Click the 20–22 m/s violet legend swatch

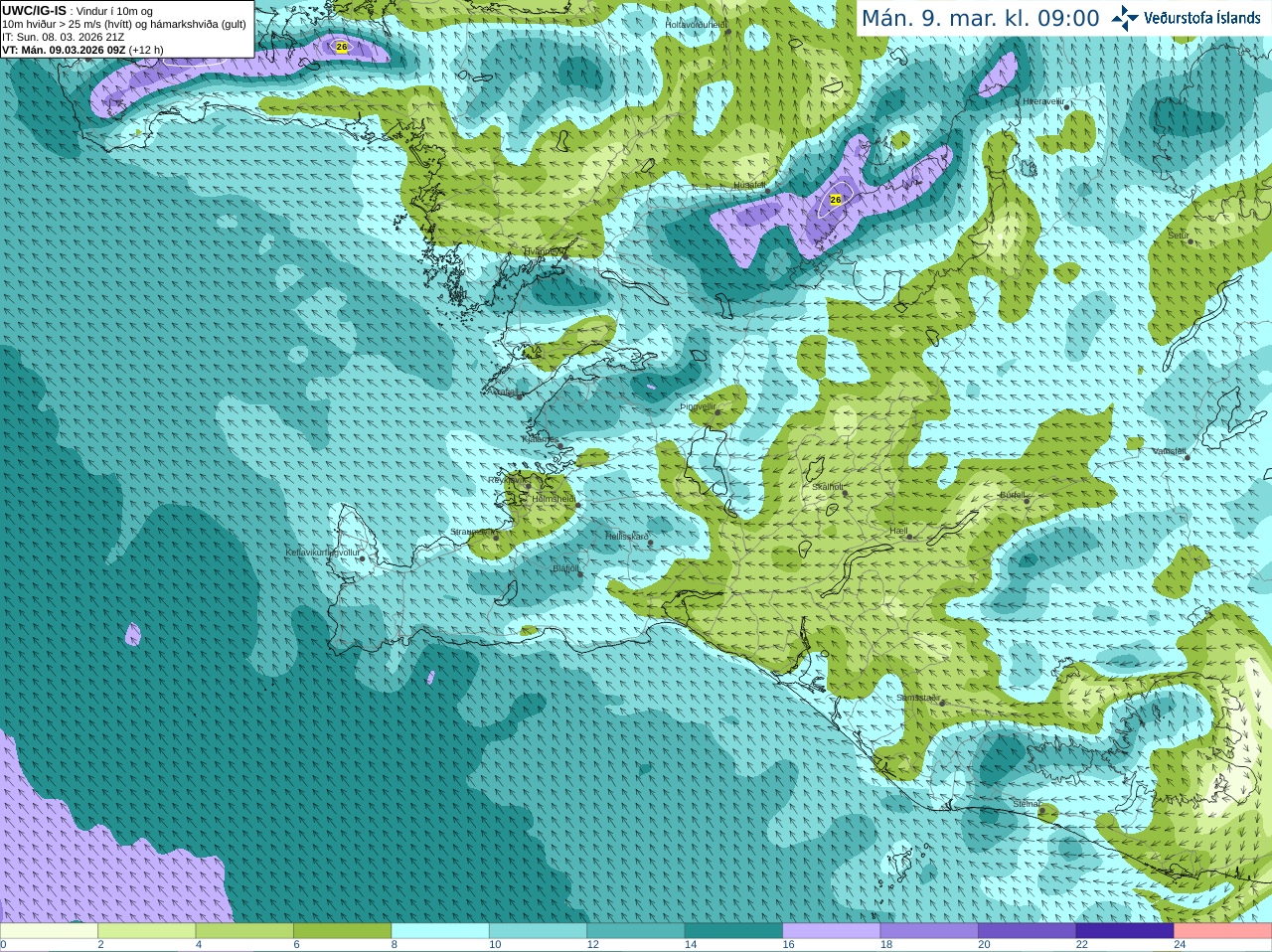[1028, 931]
